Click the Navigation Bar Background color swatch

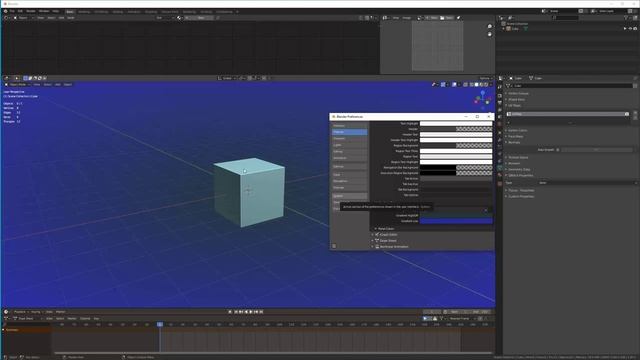pyautogui.click(x=456, y=167)
